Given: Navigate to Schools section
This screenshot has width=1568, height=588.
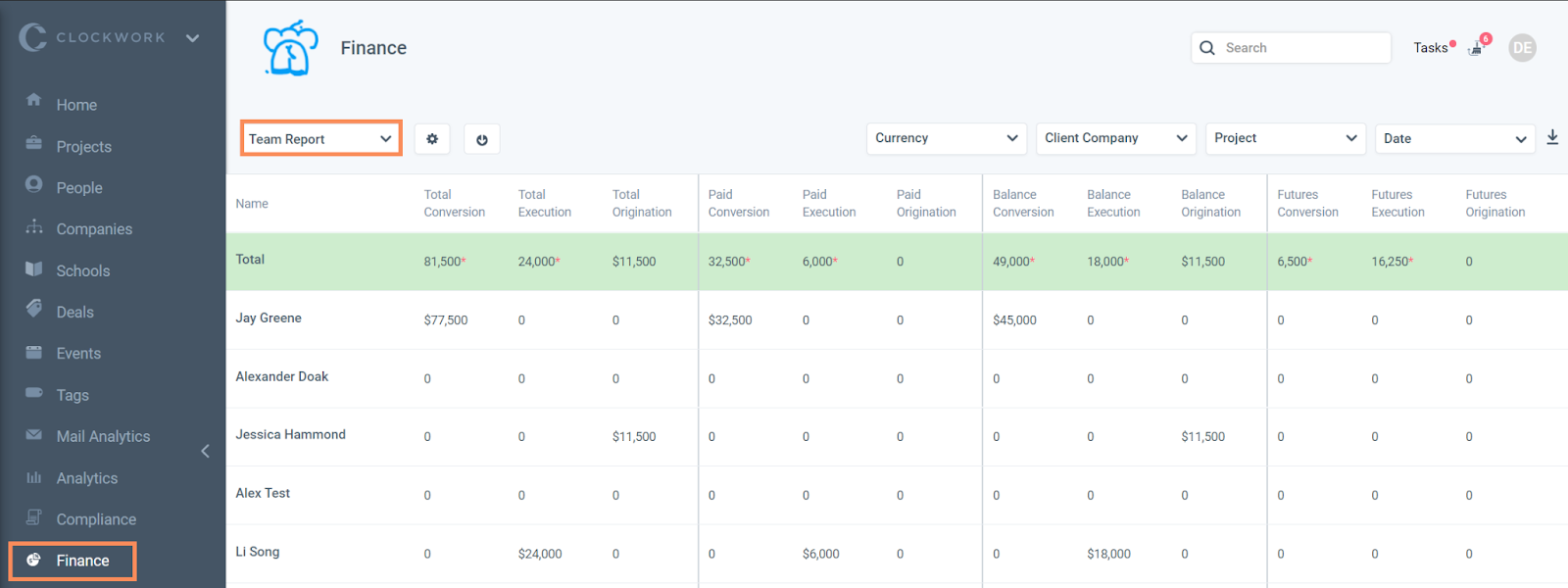Looking at the screenshot, I should pyautogui.click(x=83, y=271).
